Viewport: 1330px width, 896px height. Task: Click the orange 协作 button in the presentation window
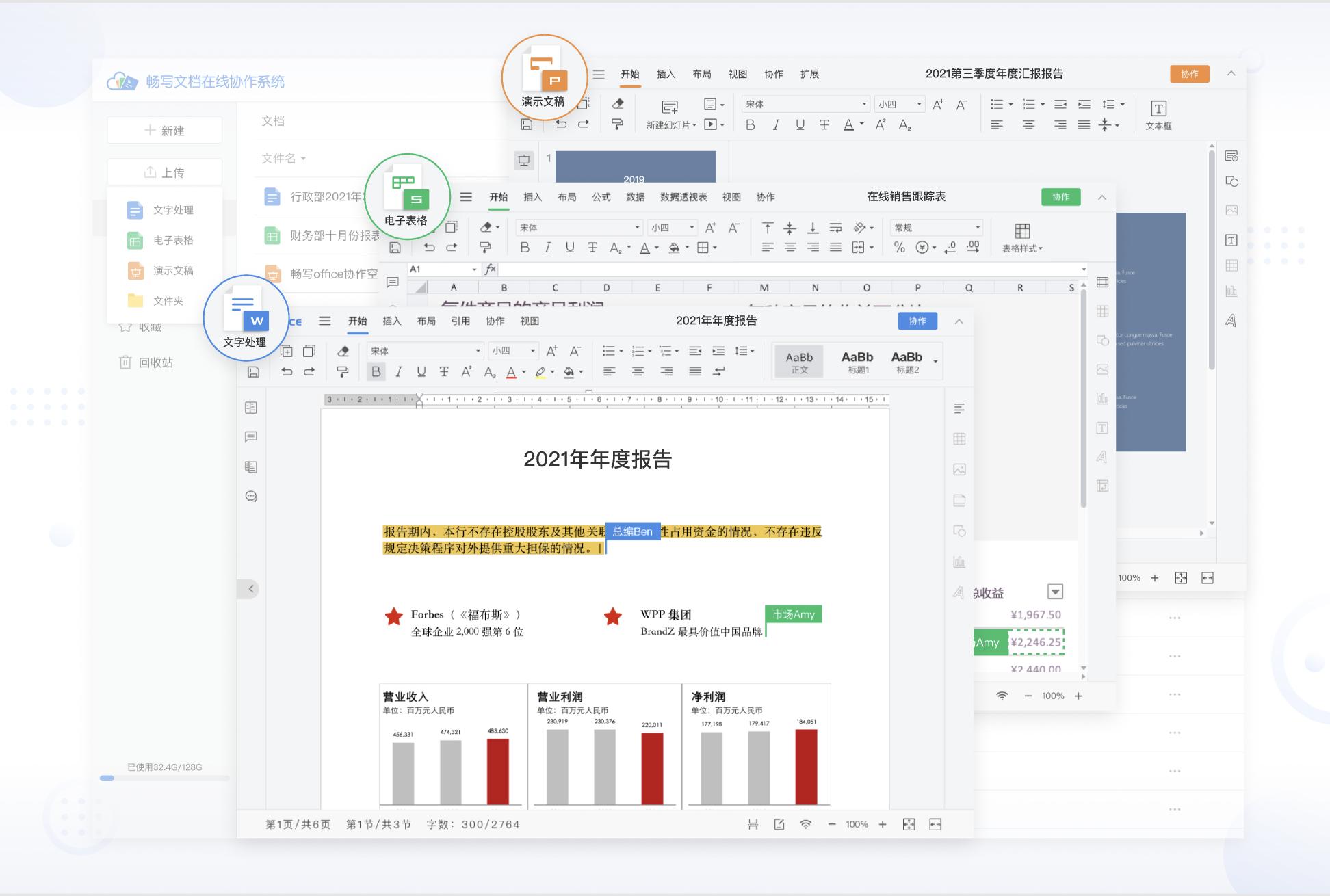[x=1190, y=74]
